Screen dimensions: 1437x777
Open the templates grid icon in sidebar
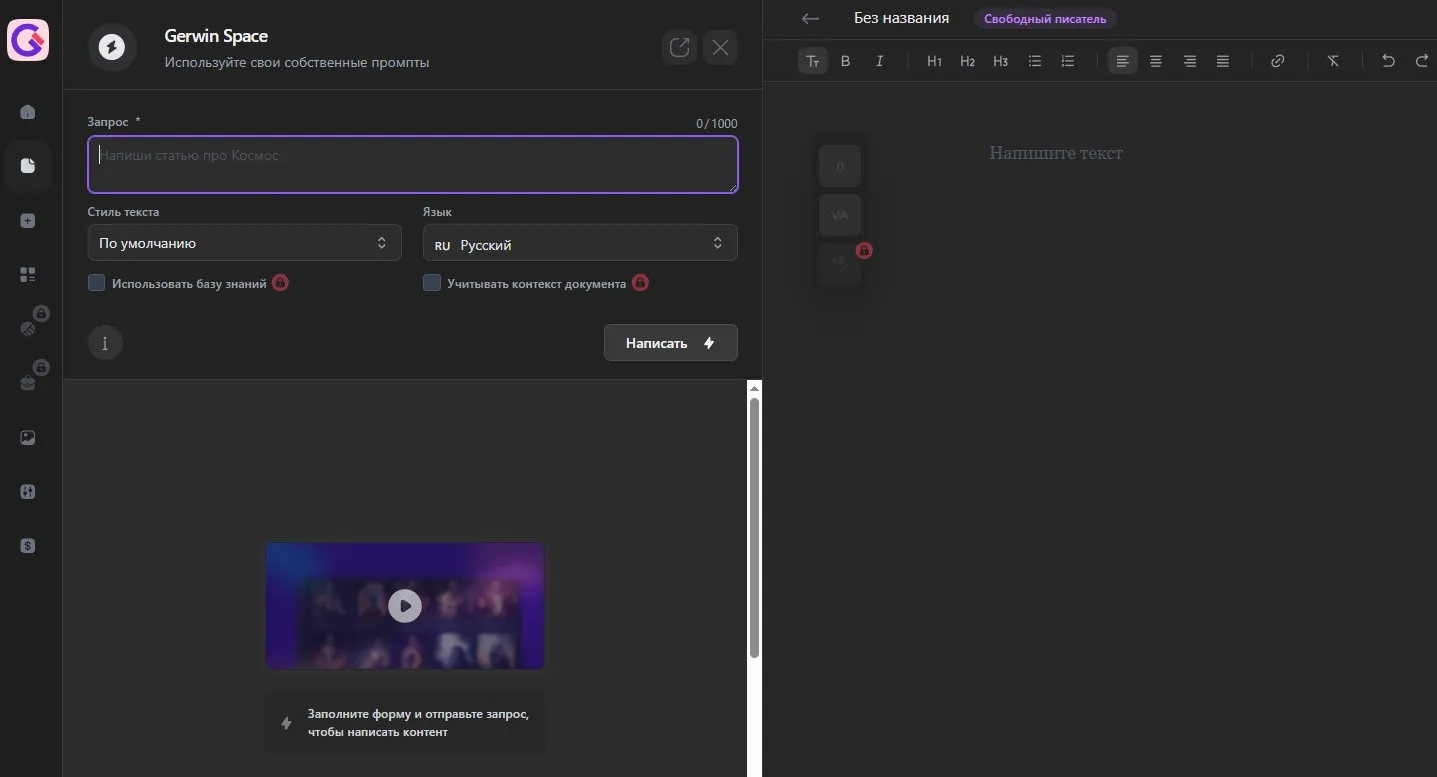pos(28,275)
